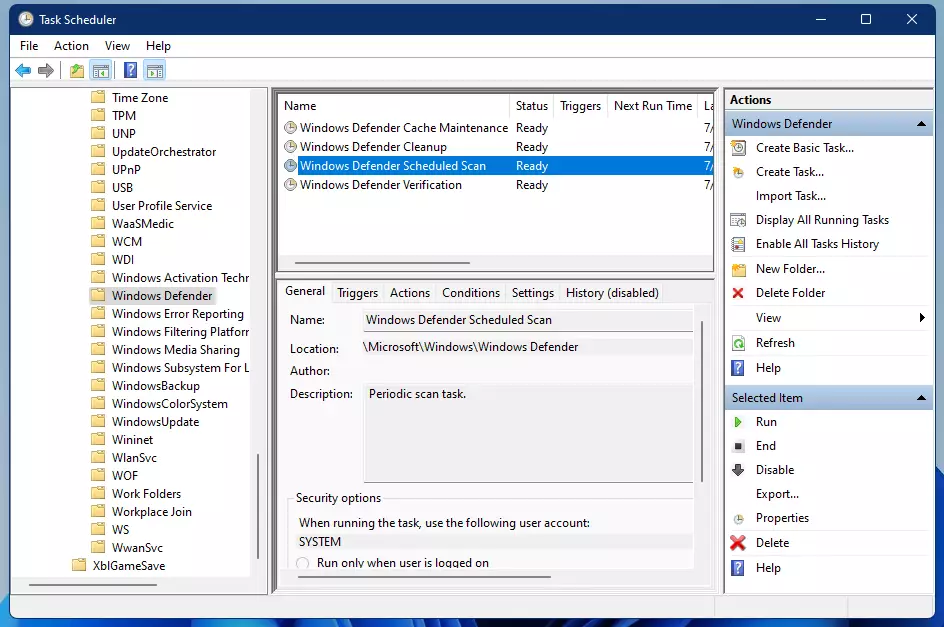Click the task Name field
This screenshot has height=627, width=944.
coord(528,320)
